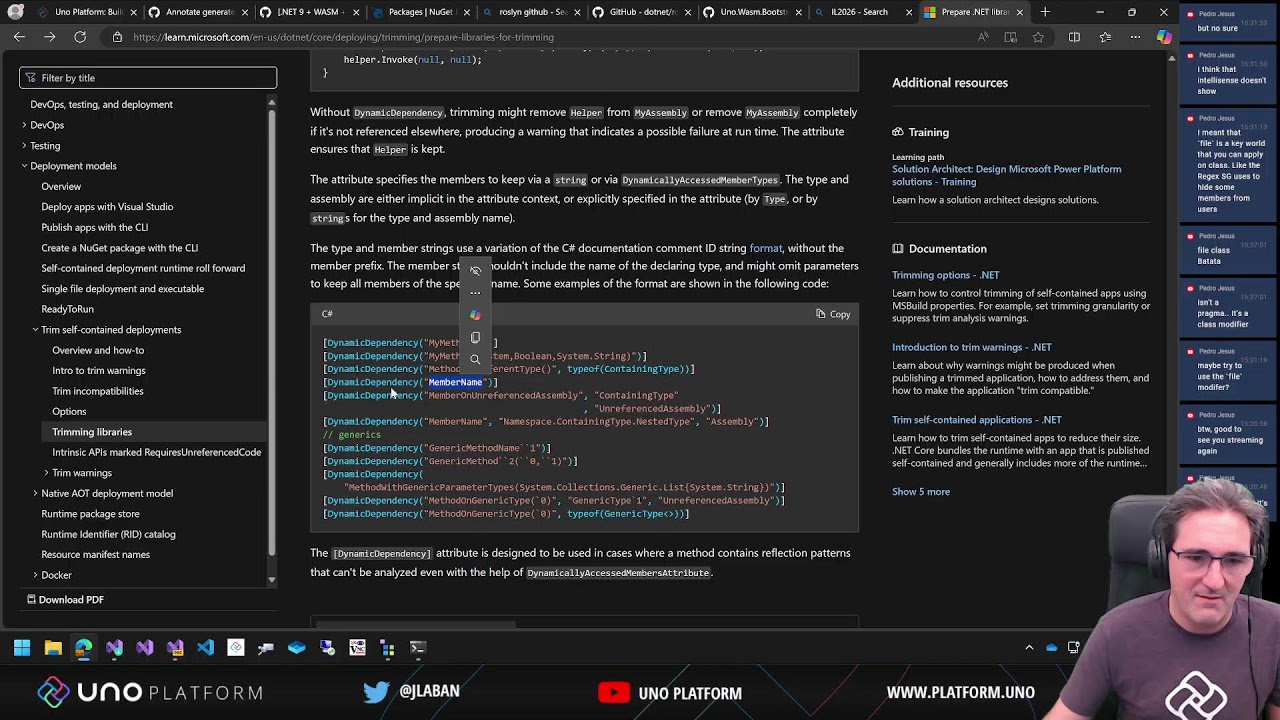Image resolution: width=1280 pixels, height=720 pixels.
Task: Collapse Trim self-contained deployments node
Action: click(x=35, y=330)
